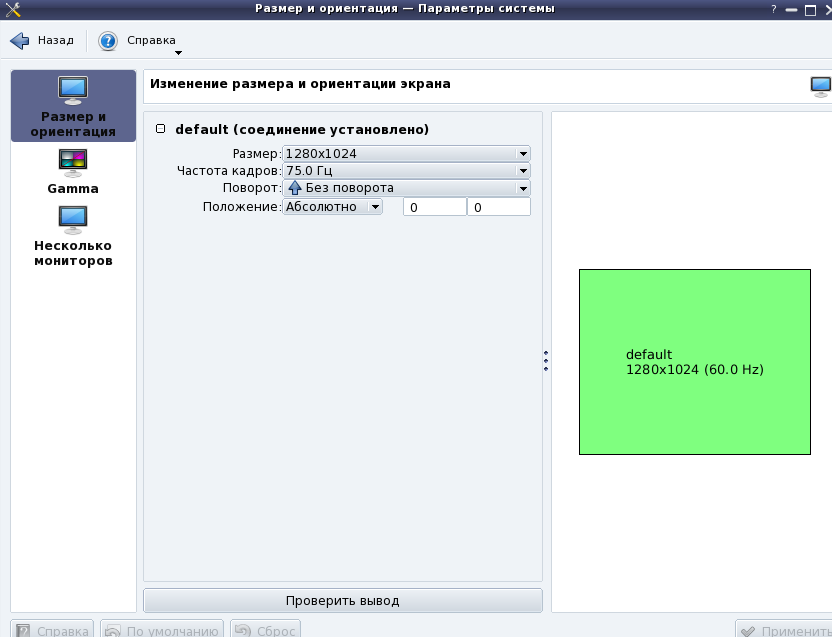Collapse the default output section
The width and height of the screenshot is (832, 637).
(160, 129)
